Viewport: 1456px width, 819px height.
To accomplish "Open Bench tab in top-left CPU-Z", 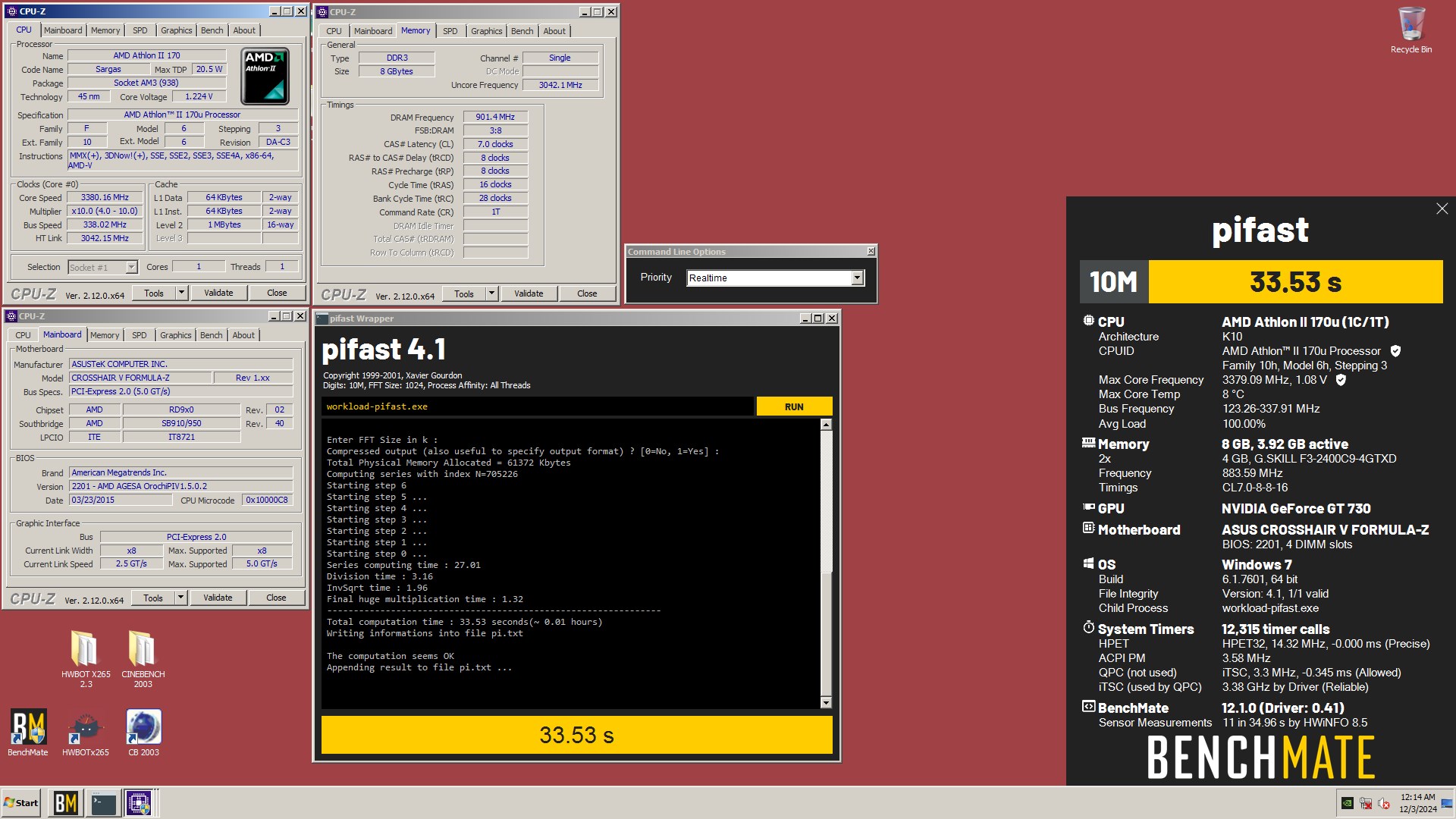I will (212, 30).
